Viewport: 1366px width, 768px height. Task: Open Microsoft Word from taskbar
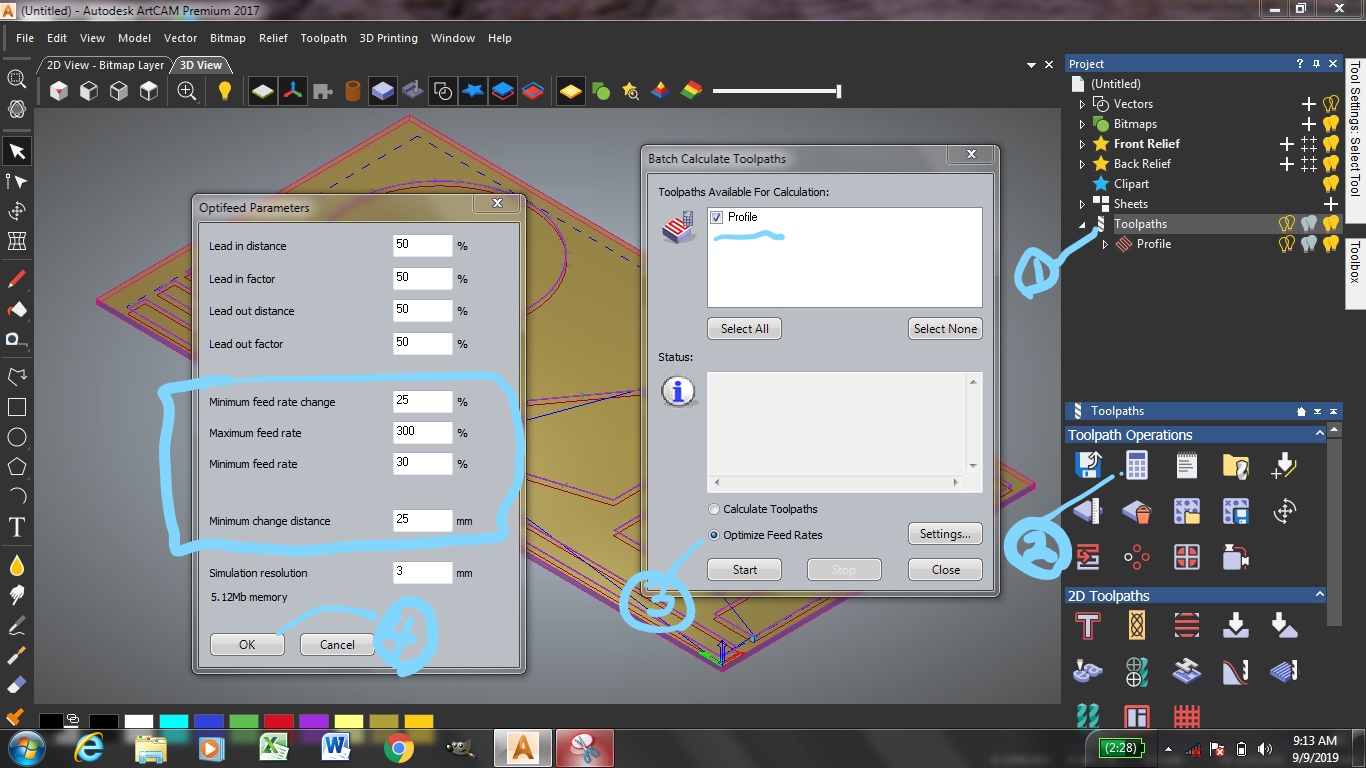pos(336,747)
